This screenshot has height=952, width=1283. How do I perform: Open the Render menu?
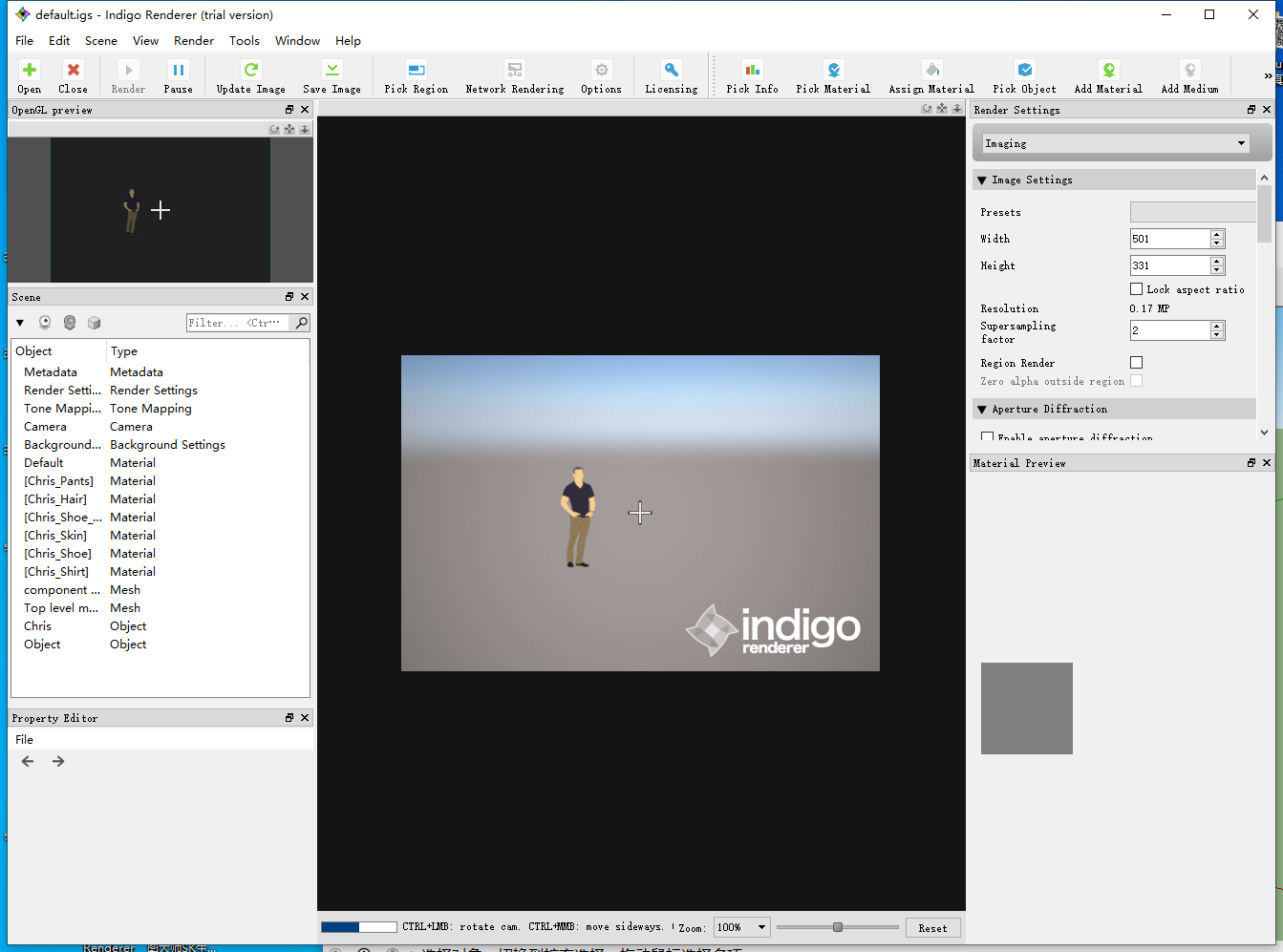[193, 41]
